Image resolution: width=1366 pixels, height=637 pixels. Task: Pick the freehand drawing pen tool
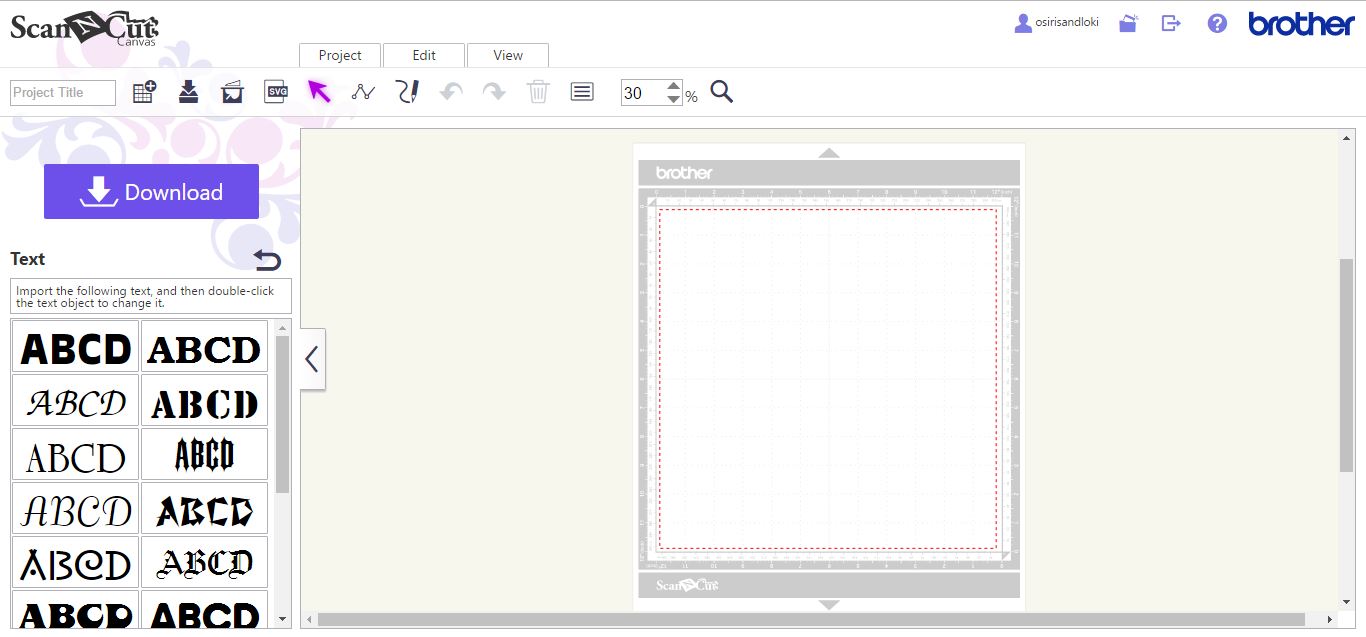[407, 91]
